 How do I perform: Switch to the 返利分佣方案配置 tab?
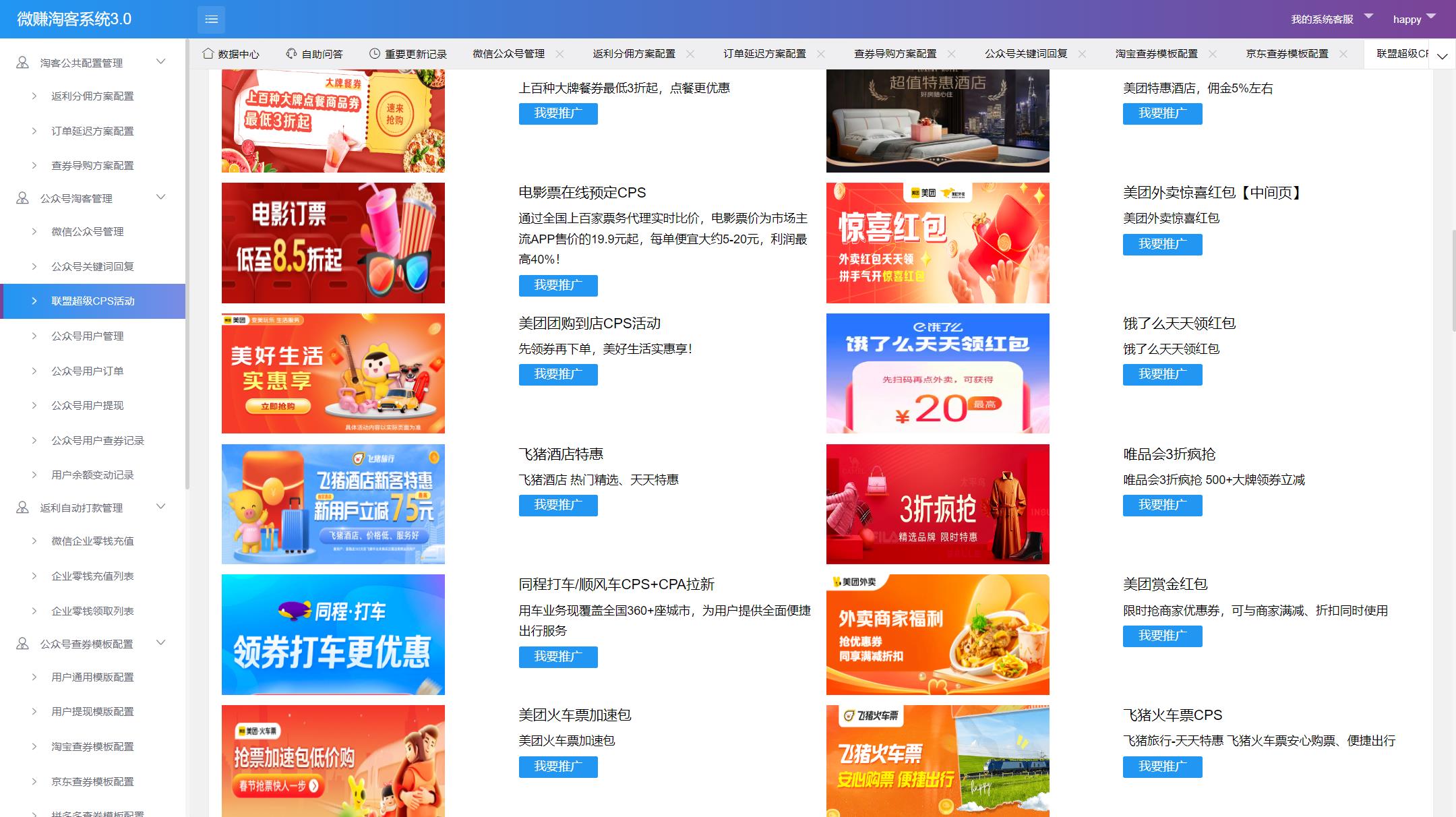pos(634,54)
